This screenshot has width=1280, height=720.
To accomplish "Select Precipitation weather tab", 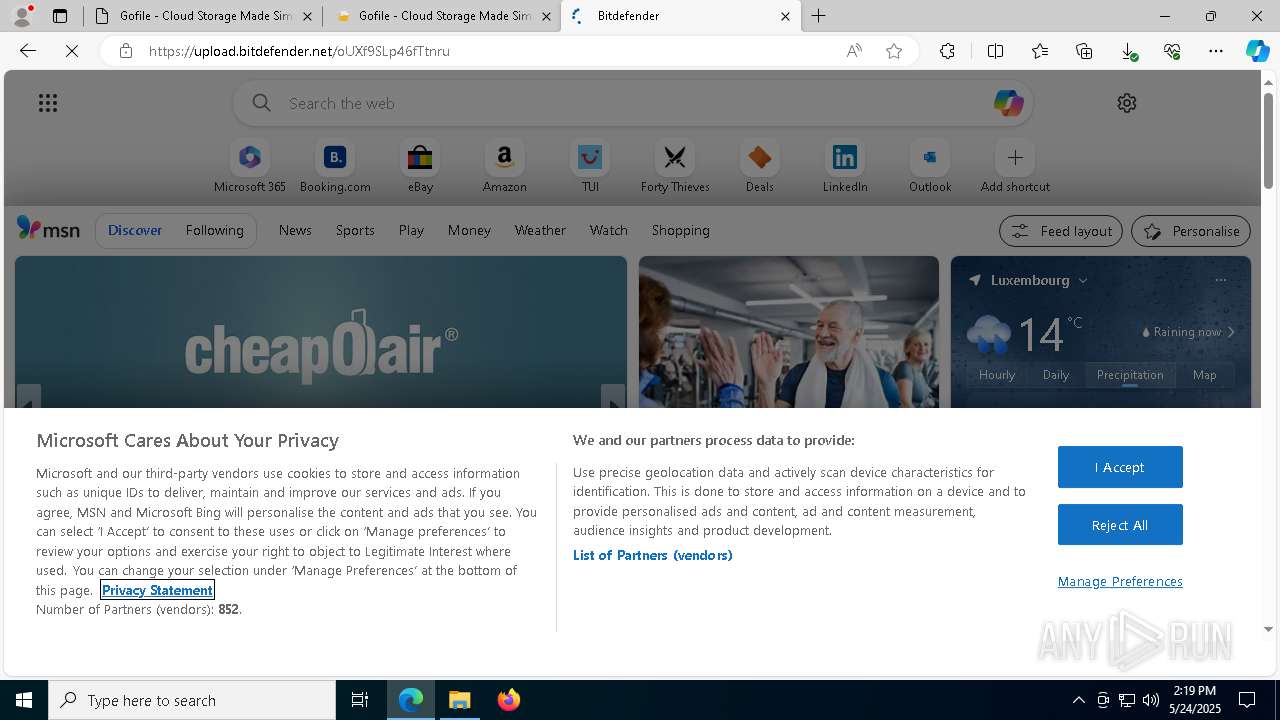I will point(1130,375).
